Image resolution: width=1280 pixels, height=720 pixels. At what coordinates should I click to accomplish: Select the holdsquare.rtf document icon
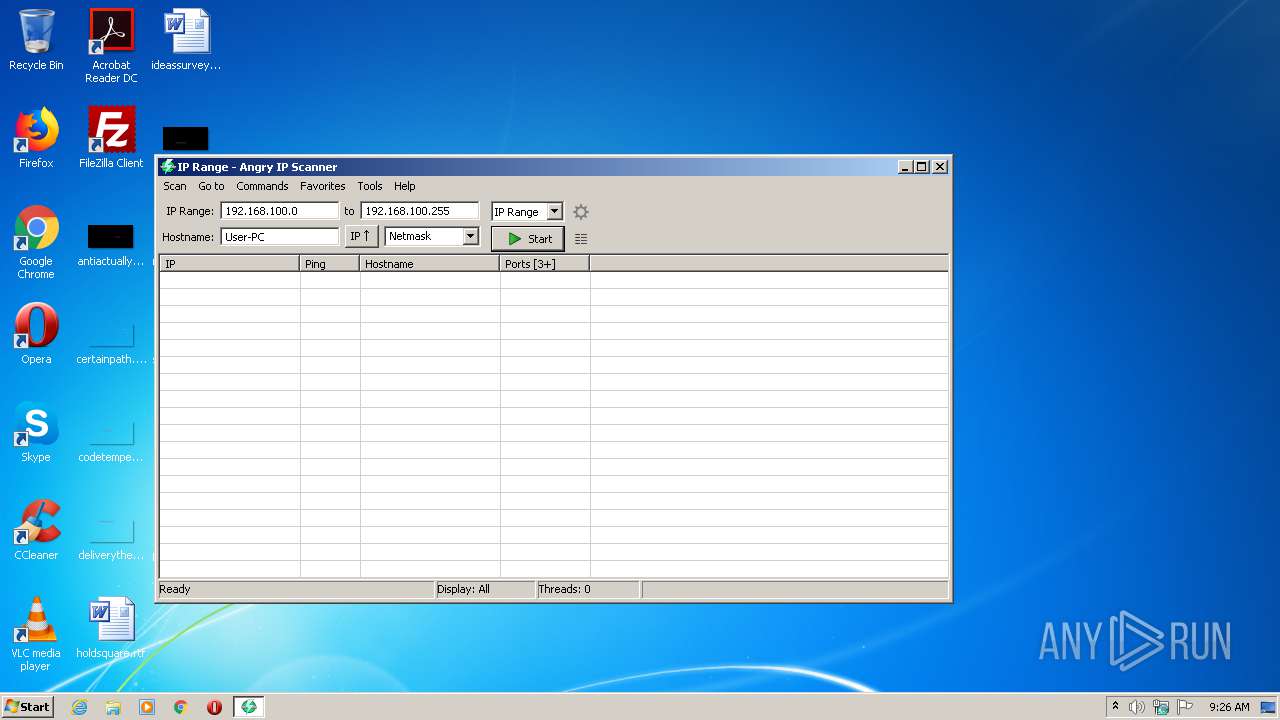pyautogui.click(x=111, y=628)
